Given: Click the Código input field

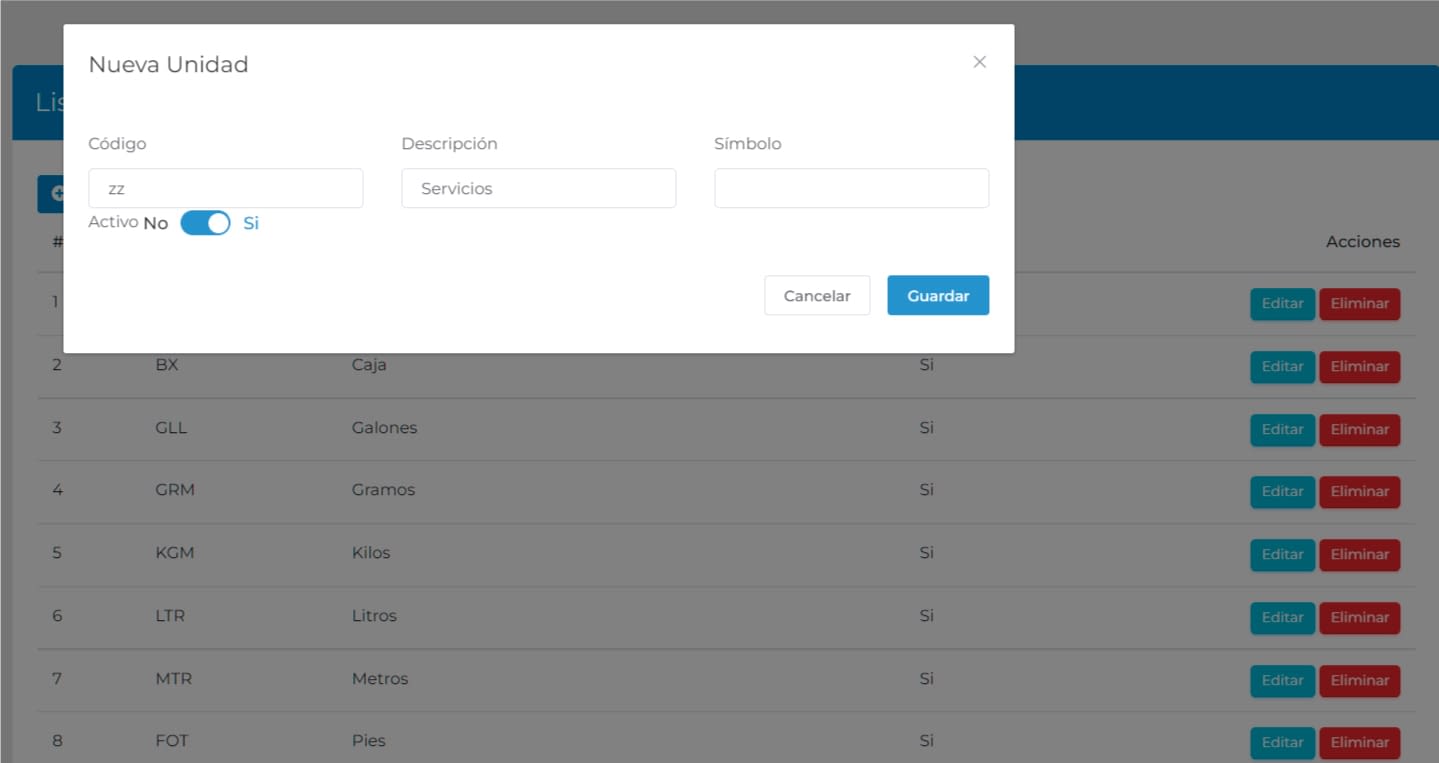Looking at the screenshot, I should tap(225, 188).
